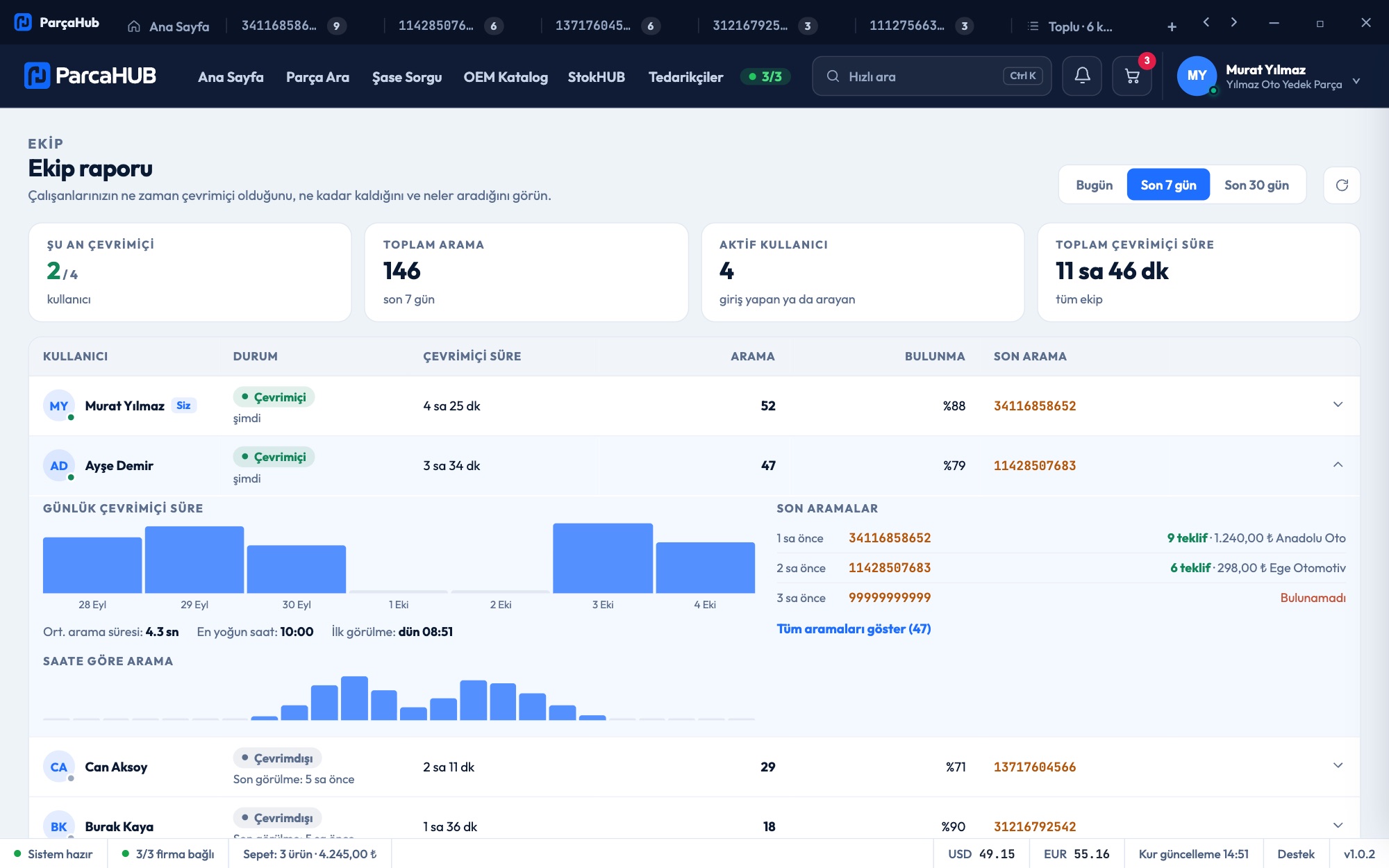Focus the Hızlı ara search field

(x=931, y=76)
